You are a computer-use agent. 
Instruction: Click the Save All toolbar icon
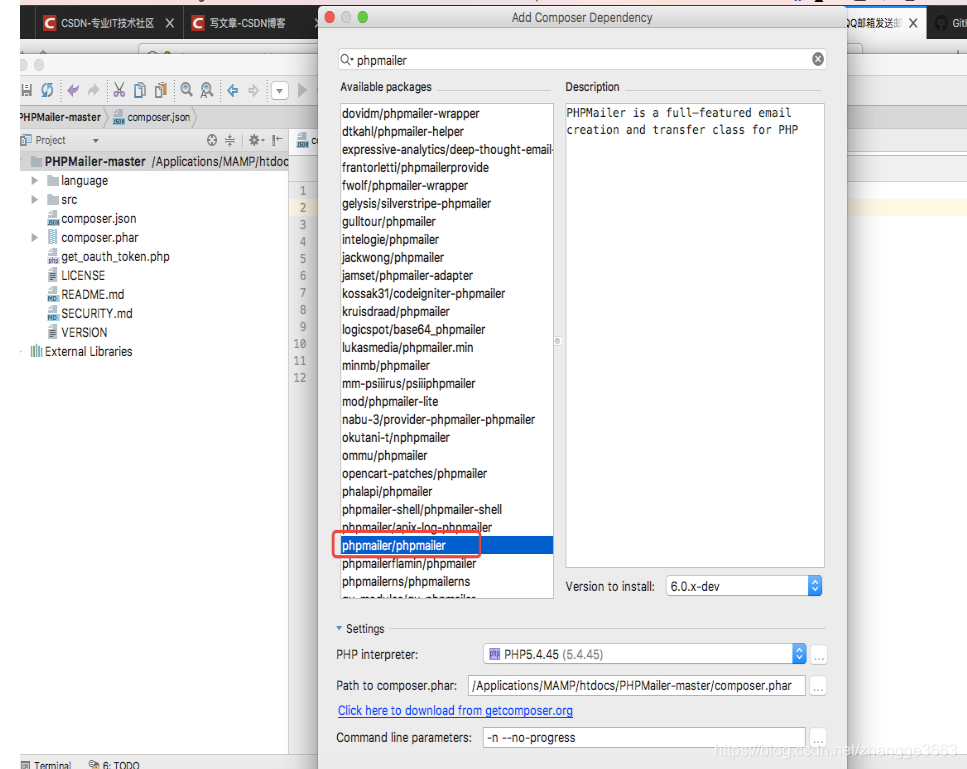point(27,91)
